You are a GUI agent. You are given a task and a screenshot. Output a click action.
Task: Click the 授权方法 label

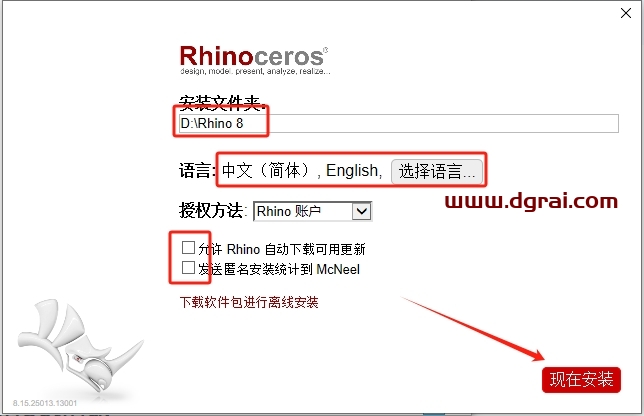pyautogui.click(x=212, y=211)
